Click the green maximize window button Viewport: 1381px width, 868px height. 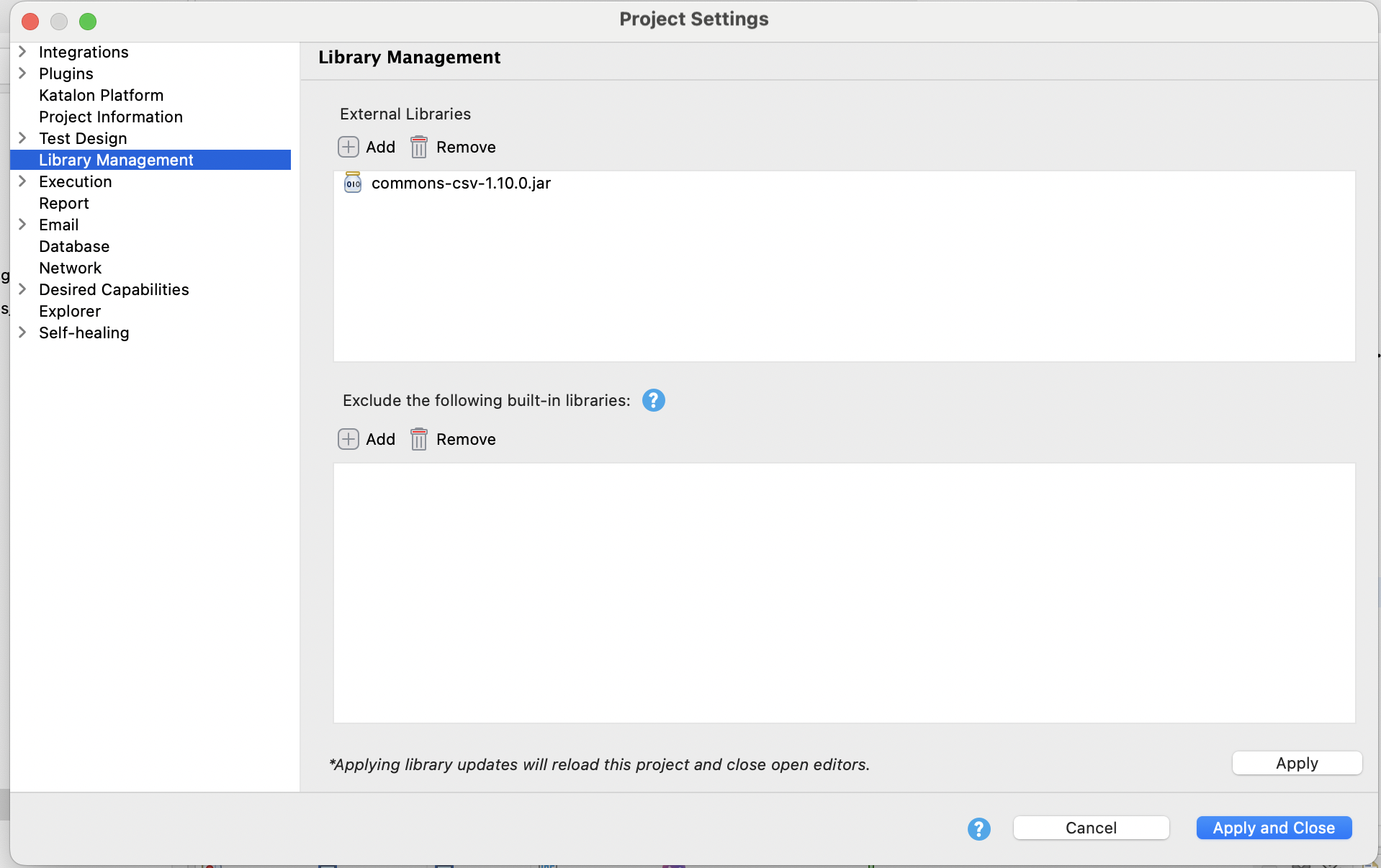click(x=88, y=22)
